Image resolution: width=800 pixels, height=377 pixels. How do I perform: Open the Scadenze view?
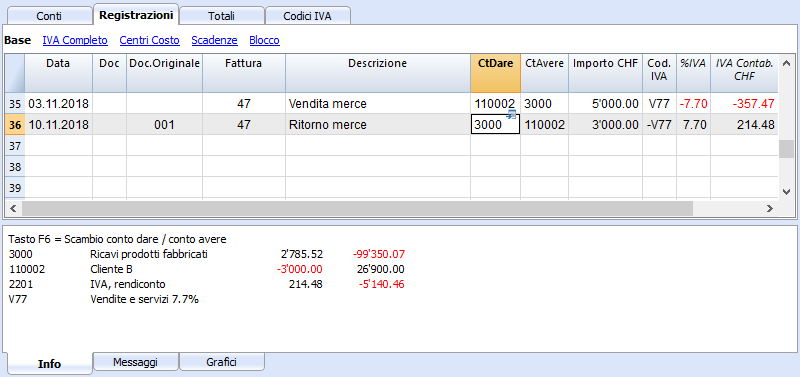pos(214,40)
